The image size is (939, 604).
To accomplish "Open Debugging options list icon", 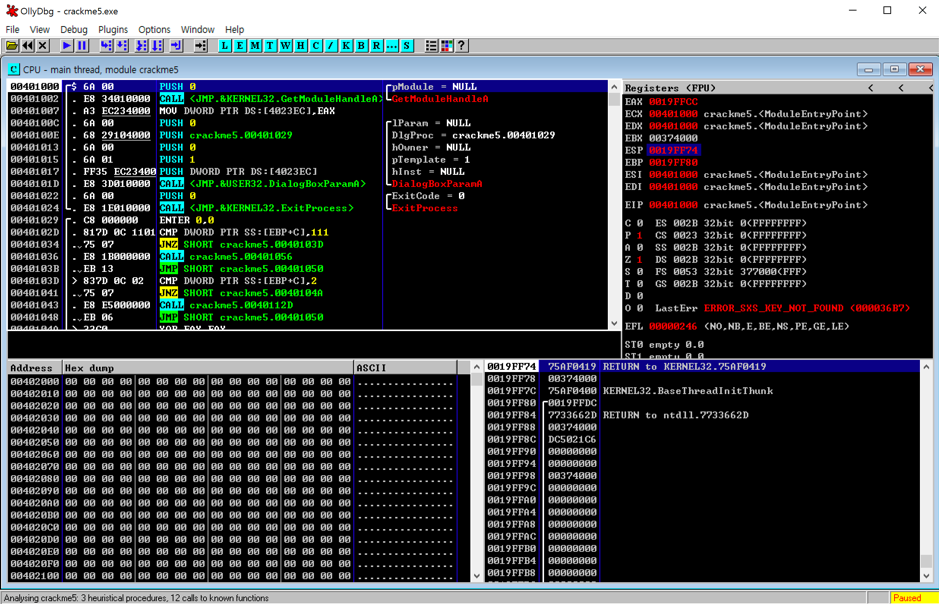I will click(431, 45).
